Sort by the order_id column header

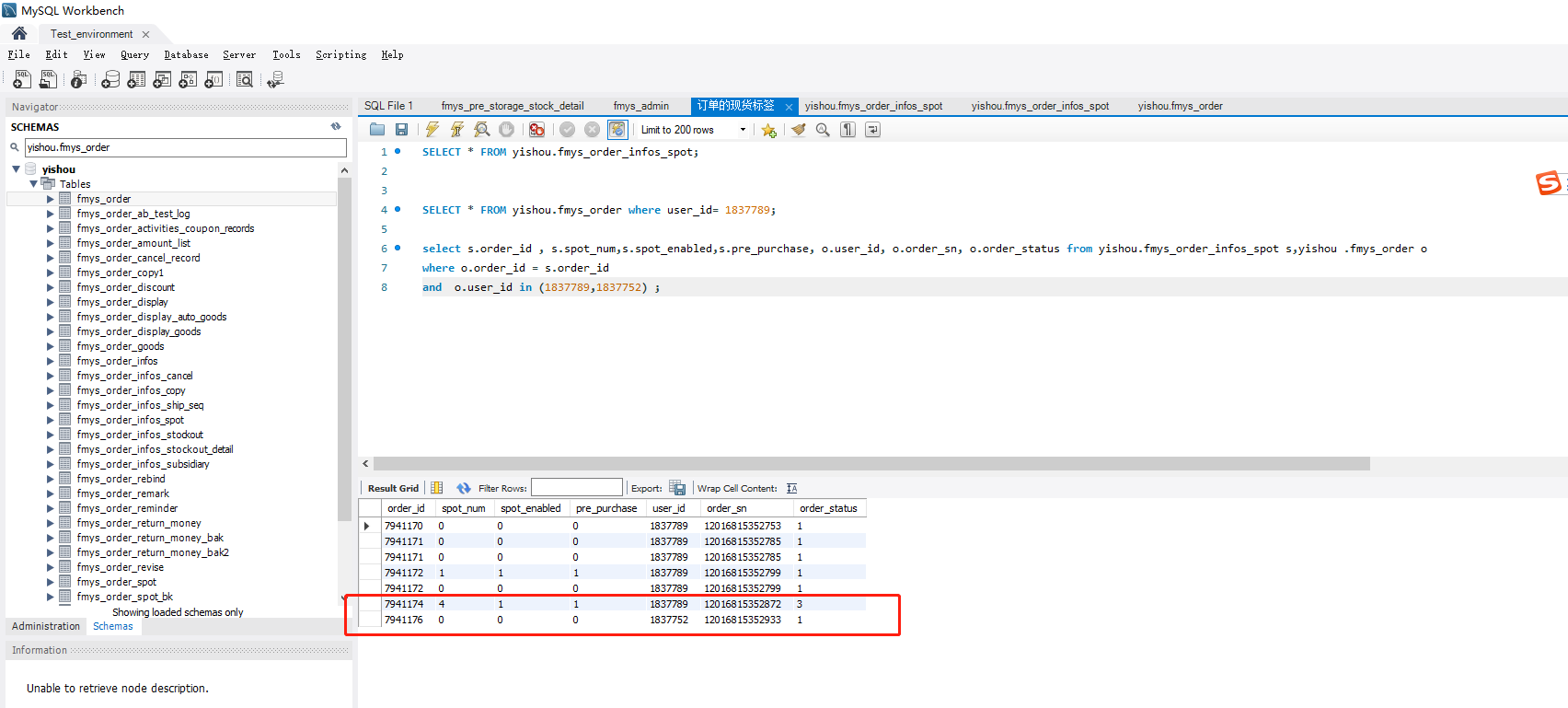click(406, 508)
